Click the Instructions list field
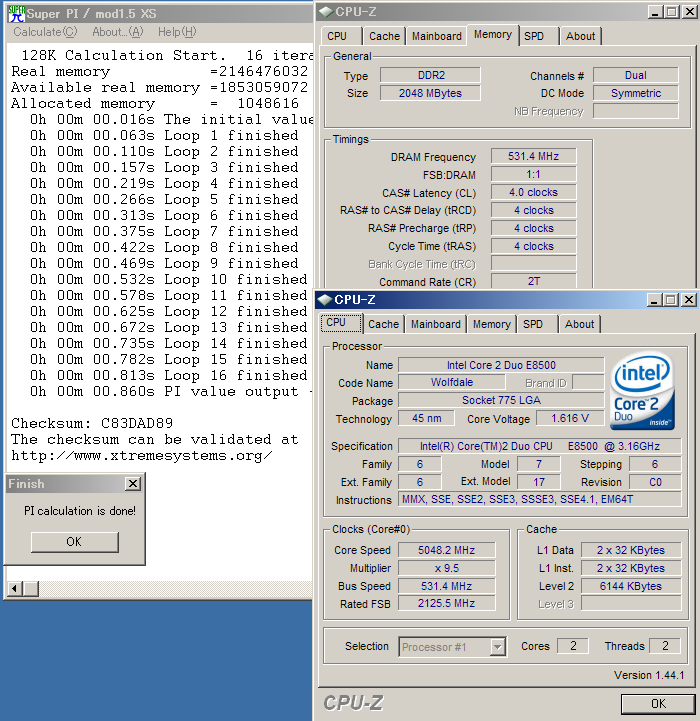The height and width of the screenshot is (721, 700). pyautogui.click(x=539, y=499)
